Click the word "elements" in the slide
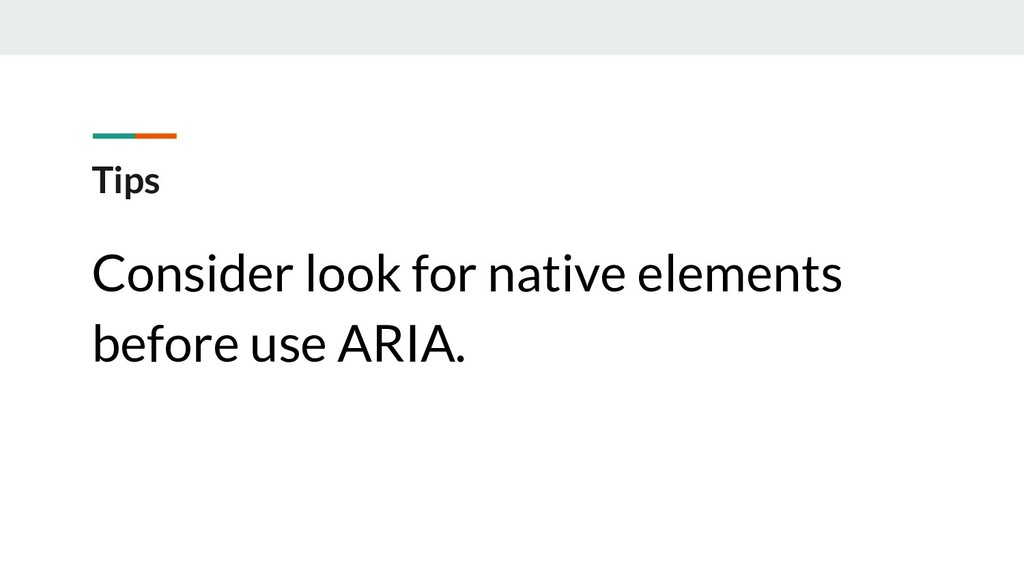 (739, 274)
